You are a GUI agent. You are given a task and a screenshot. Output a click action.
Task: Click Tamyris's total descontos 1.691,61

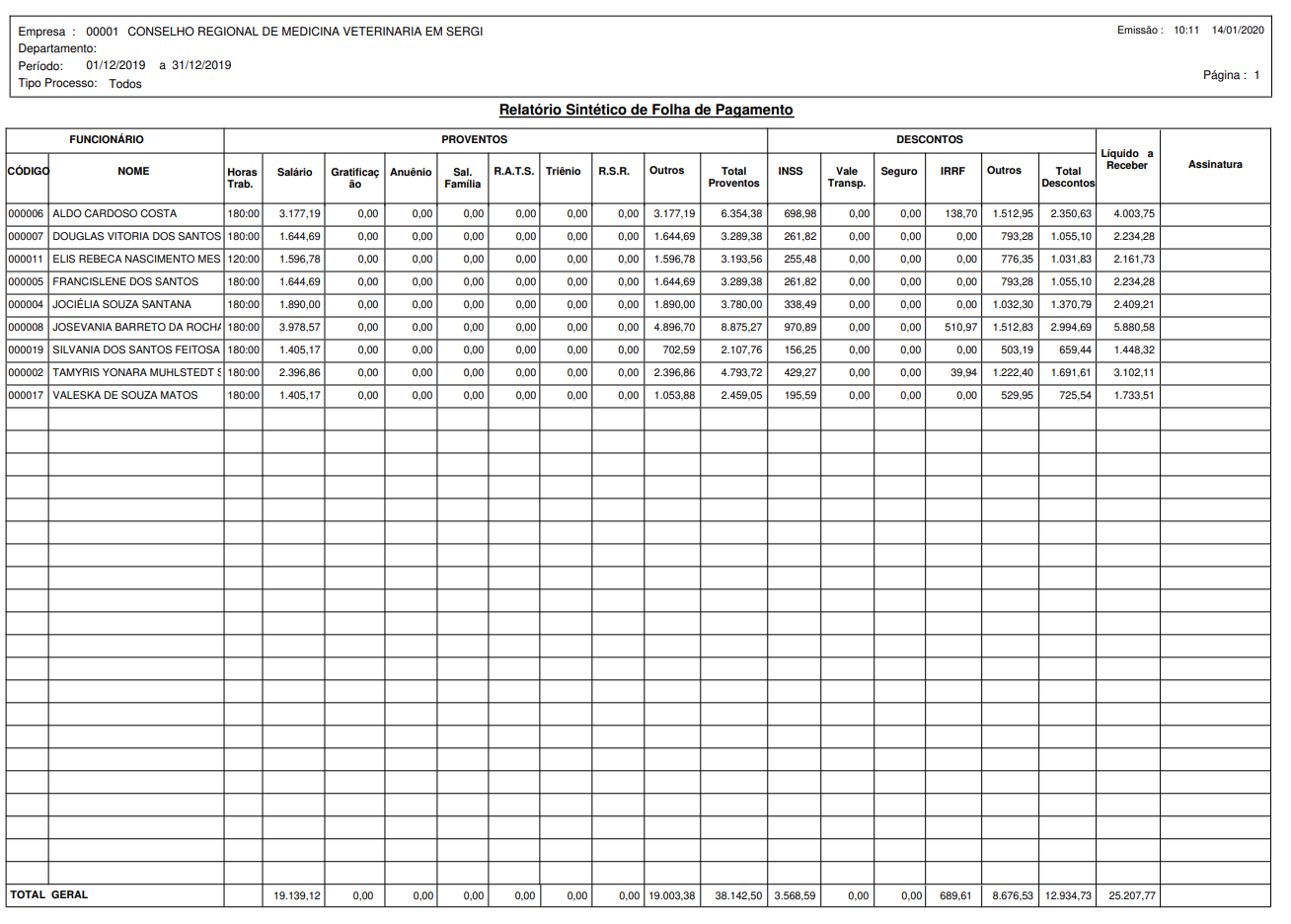point(1071,372)
